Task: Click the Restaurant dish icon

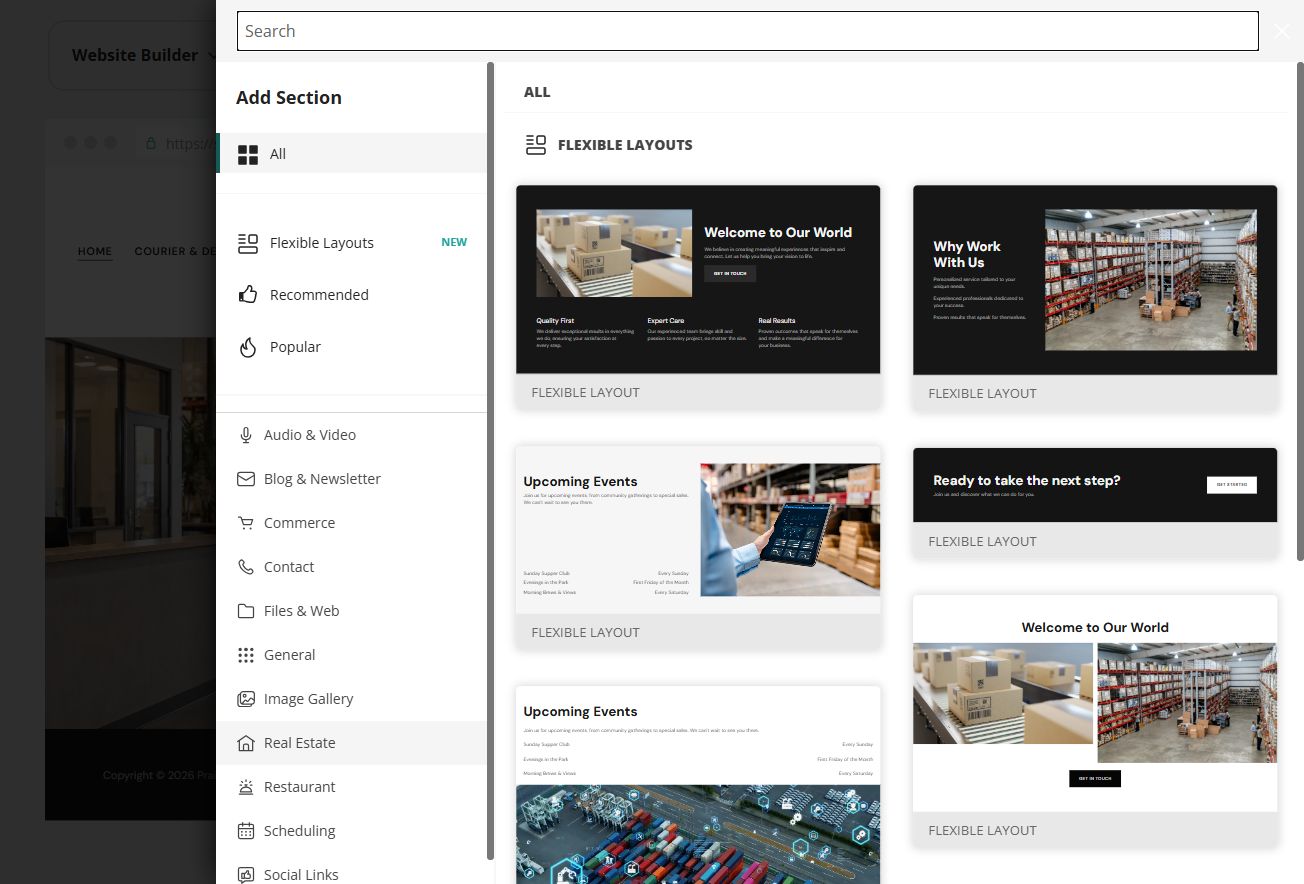Action: point(246,787)
